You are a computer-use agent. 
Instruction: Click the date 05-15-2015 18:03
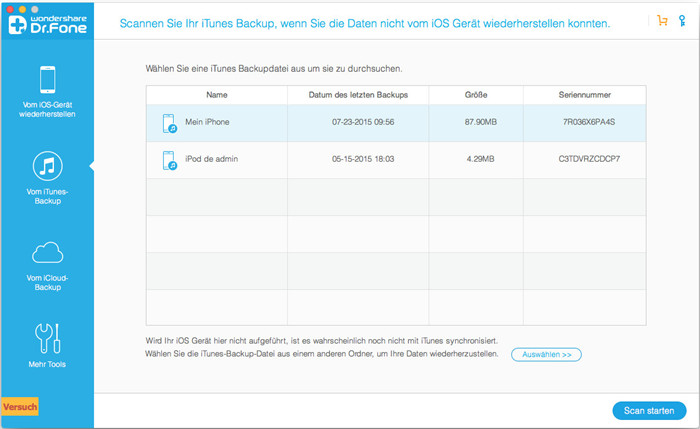point(363,159)
